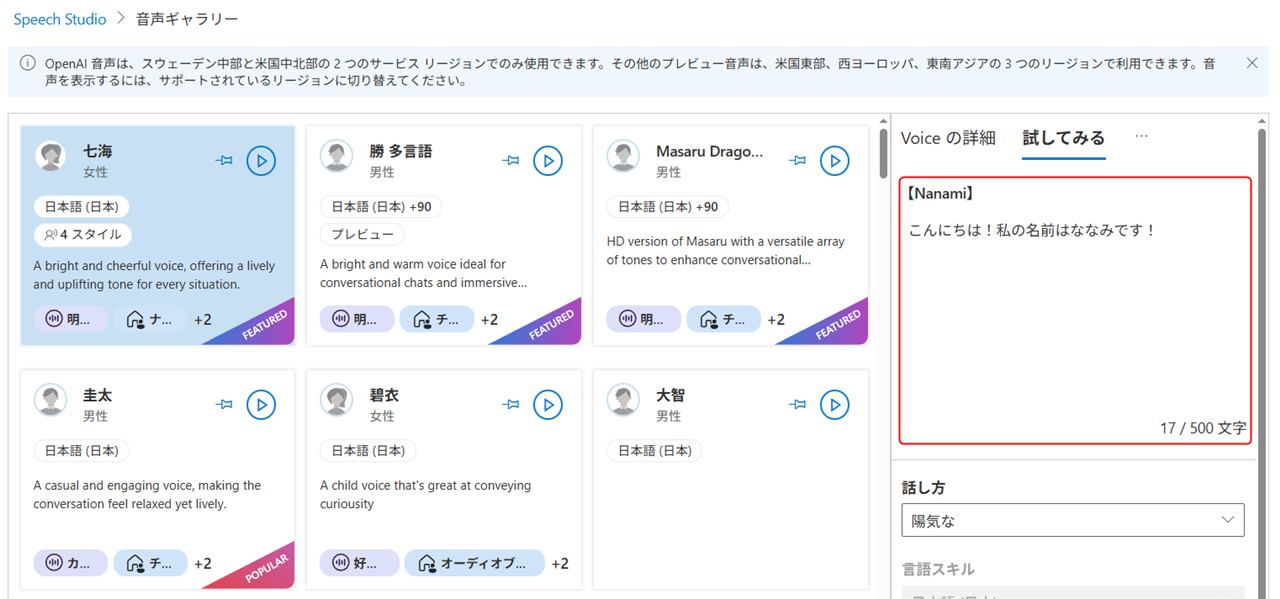Pin the 七海 voice
The height and width of the screenshot is (599, 1280).
coord(224,160)
